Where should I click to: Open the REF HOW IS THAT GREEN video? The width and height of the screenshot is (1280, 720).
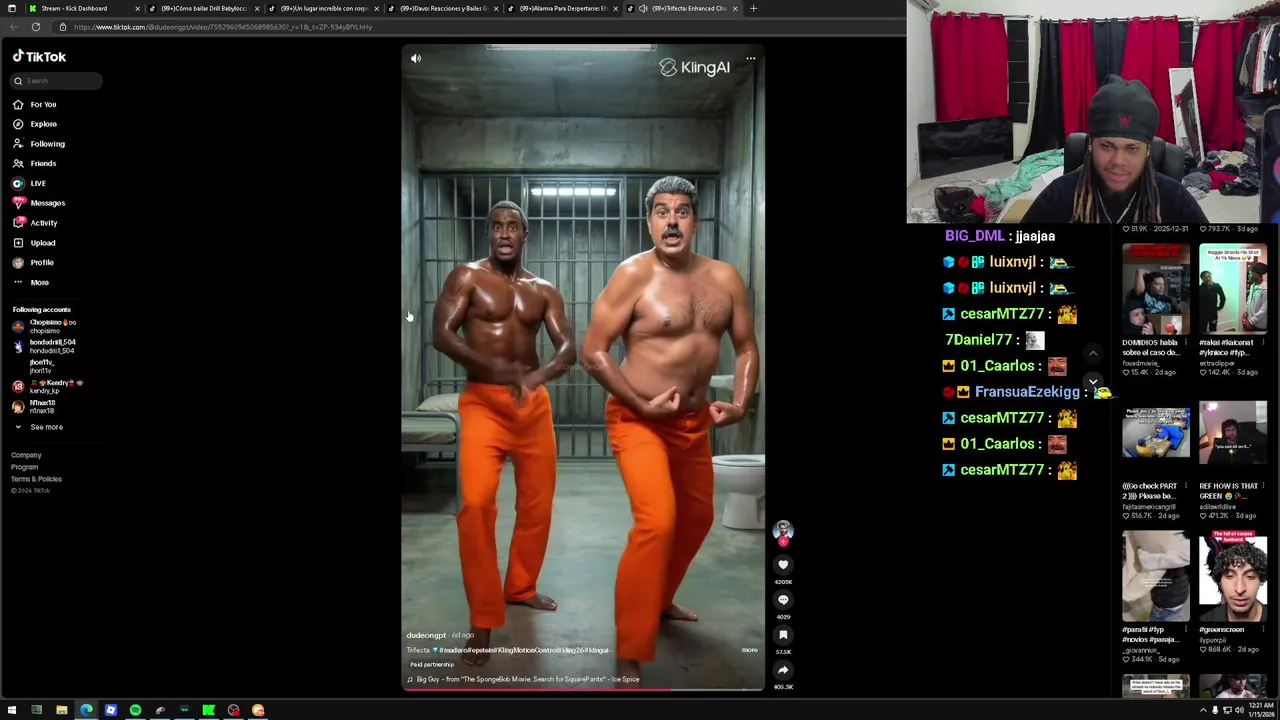click(x=1233, y=433)
